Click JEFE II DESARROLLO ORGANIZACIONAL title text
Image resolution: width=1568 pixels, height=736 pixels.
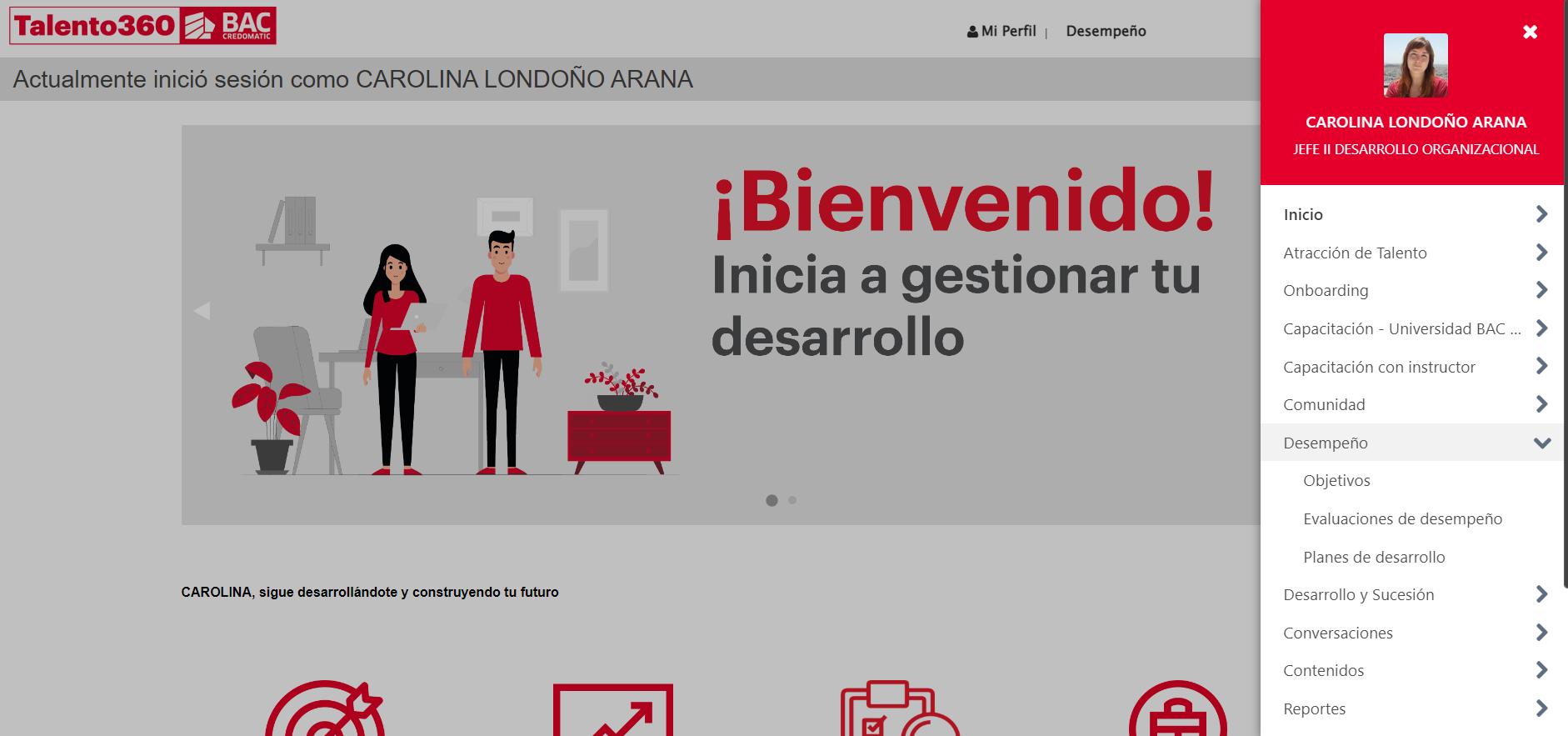(x=1416, y=149)
